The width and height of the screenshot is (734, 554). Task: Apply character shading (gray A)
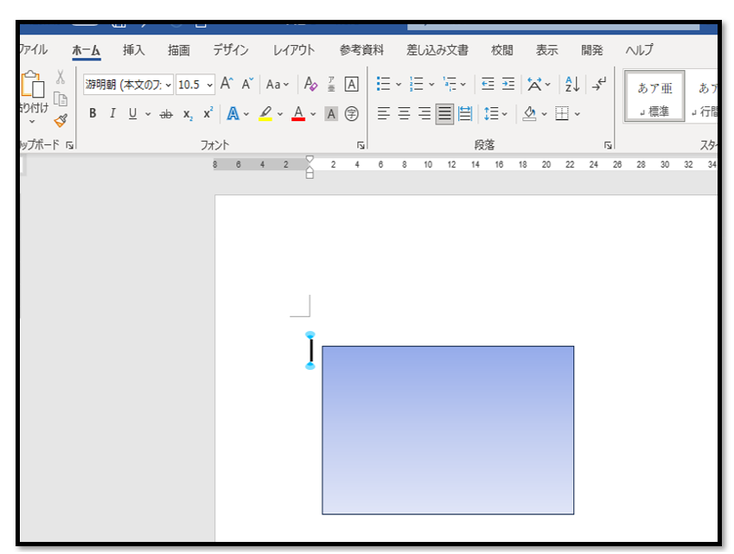click(x=331, y=114)
